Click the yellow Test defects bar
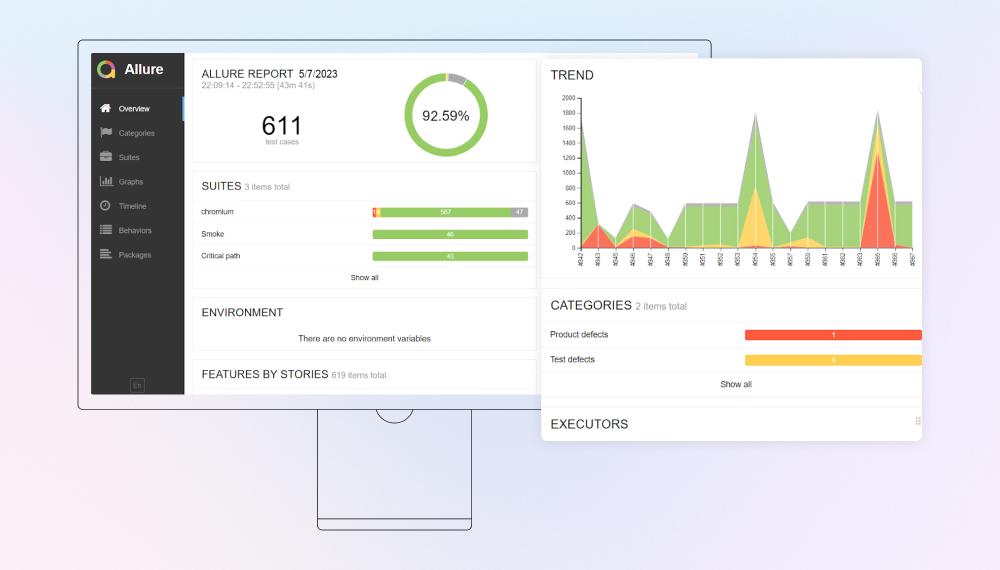1000x570 pixels. point(832,360)
